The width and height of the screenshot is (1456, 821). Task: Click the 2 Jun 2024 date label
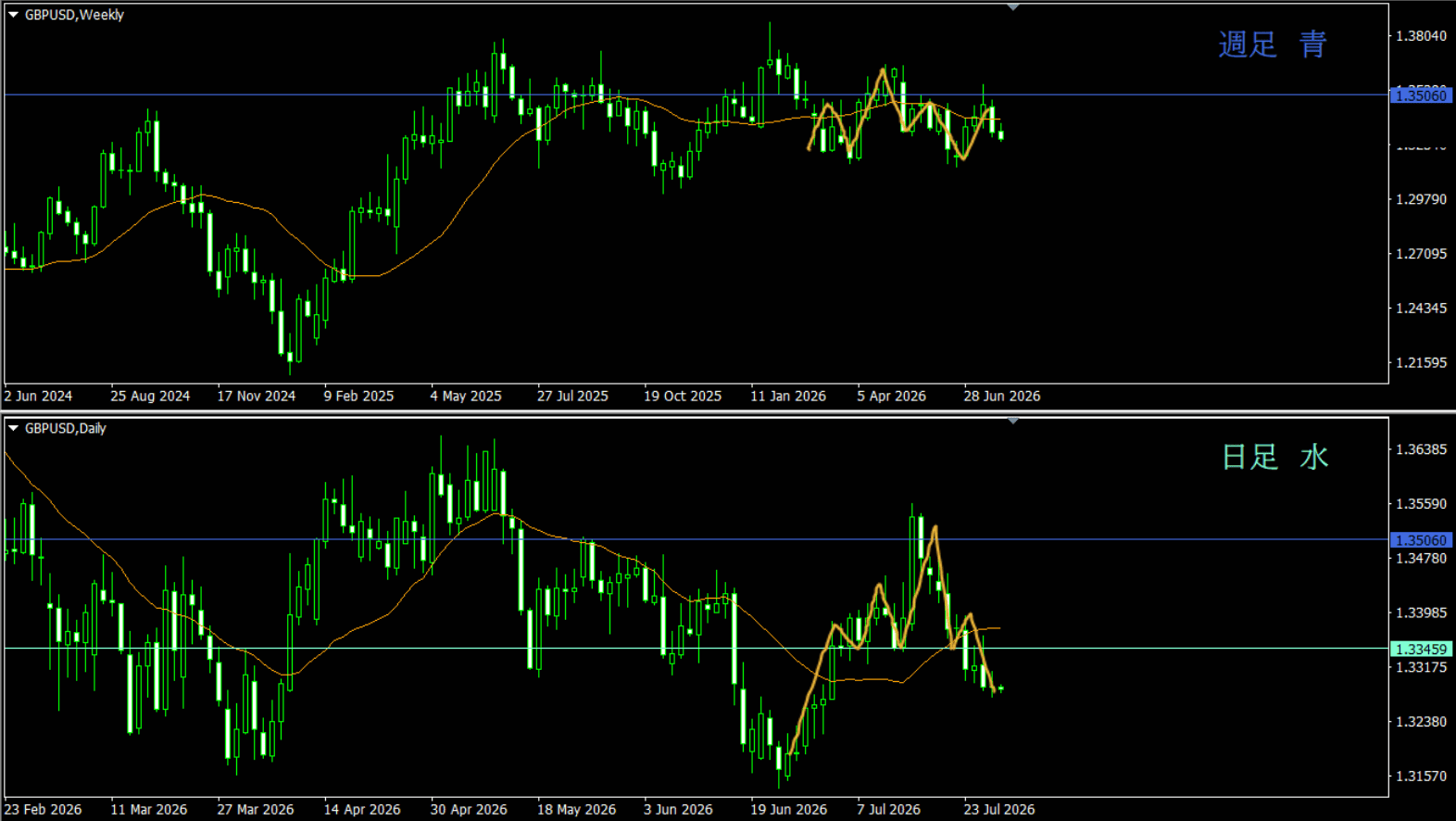click(x=38, y=396)
